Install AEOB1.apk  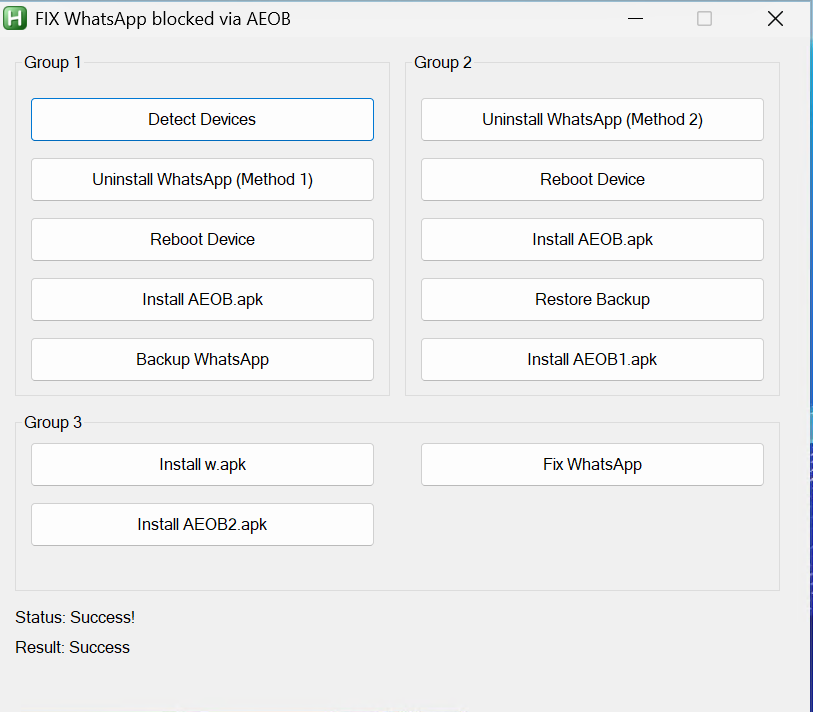[592, 359]
